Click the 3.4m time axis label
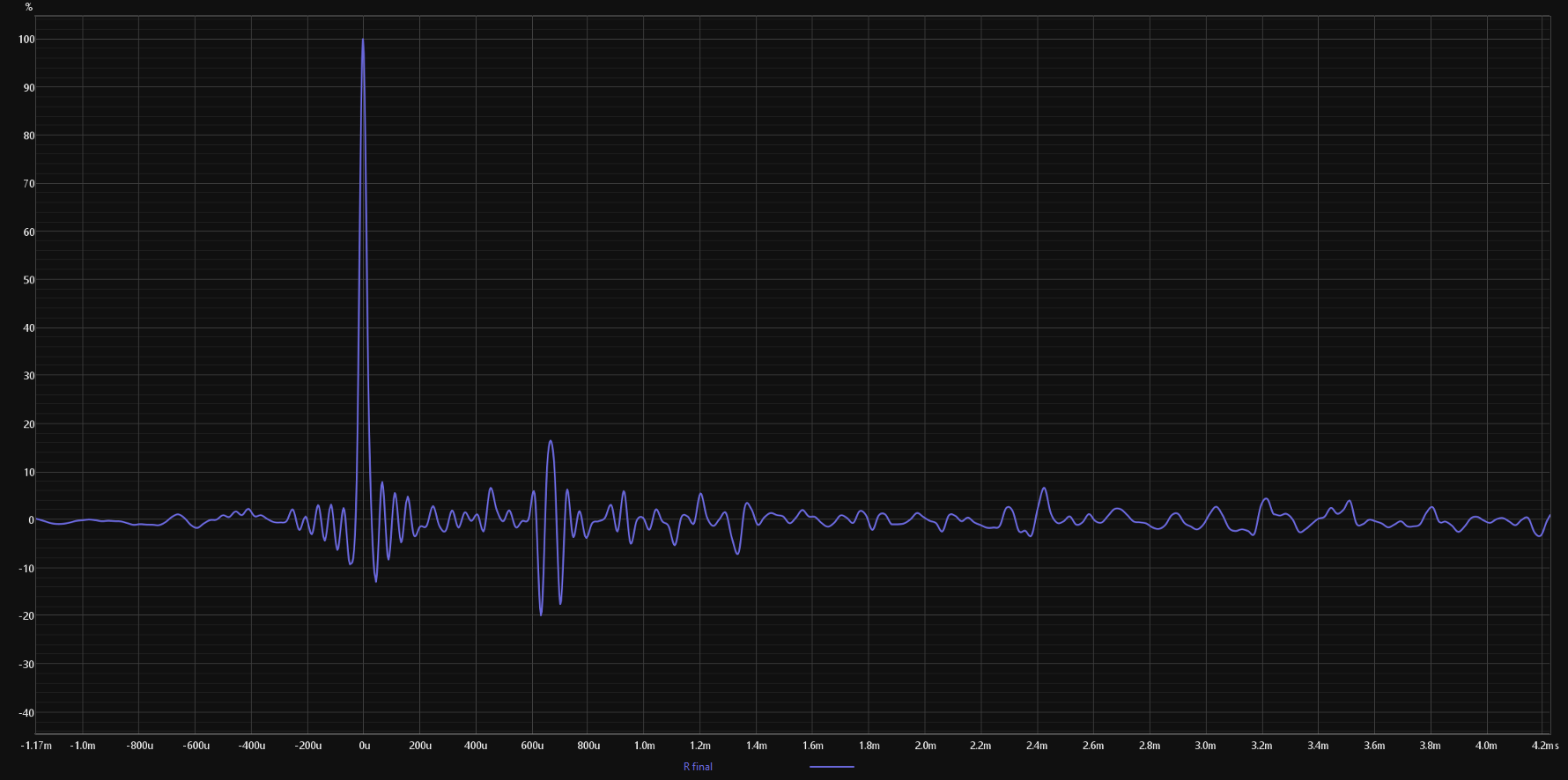 [x=1318, y=746]
